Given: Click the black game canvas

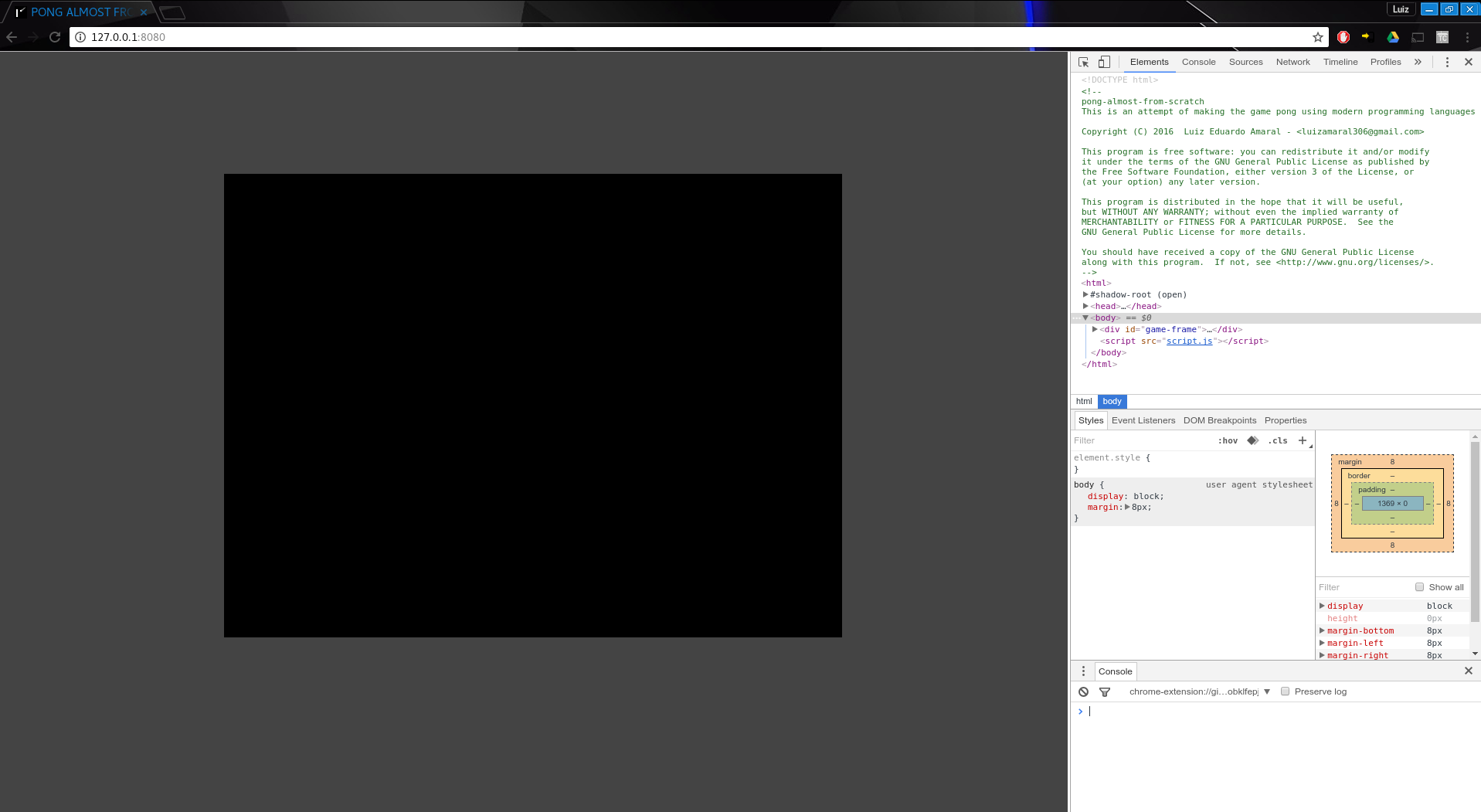Looking at the screenshot, I should [x=533, y=406].
